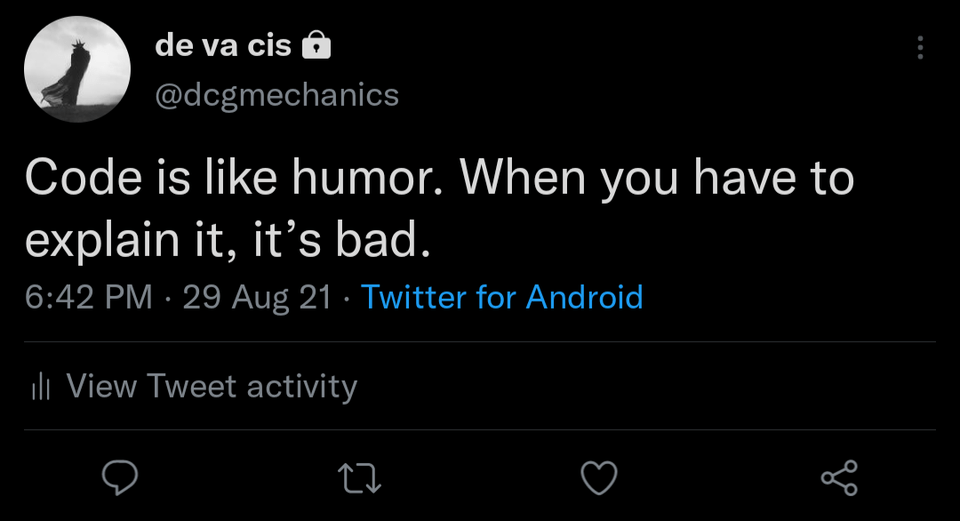Image resolution: width=960 pixels, height=521 pixels.
Task: Retweet this tweet using the arrows icon
Action: point(360,477)
